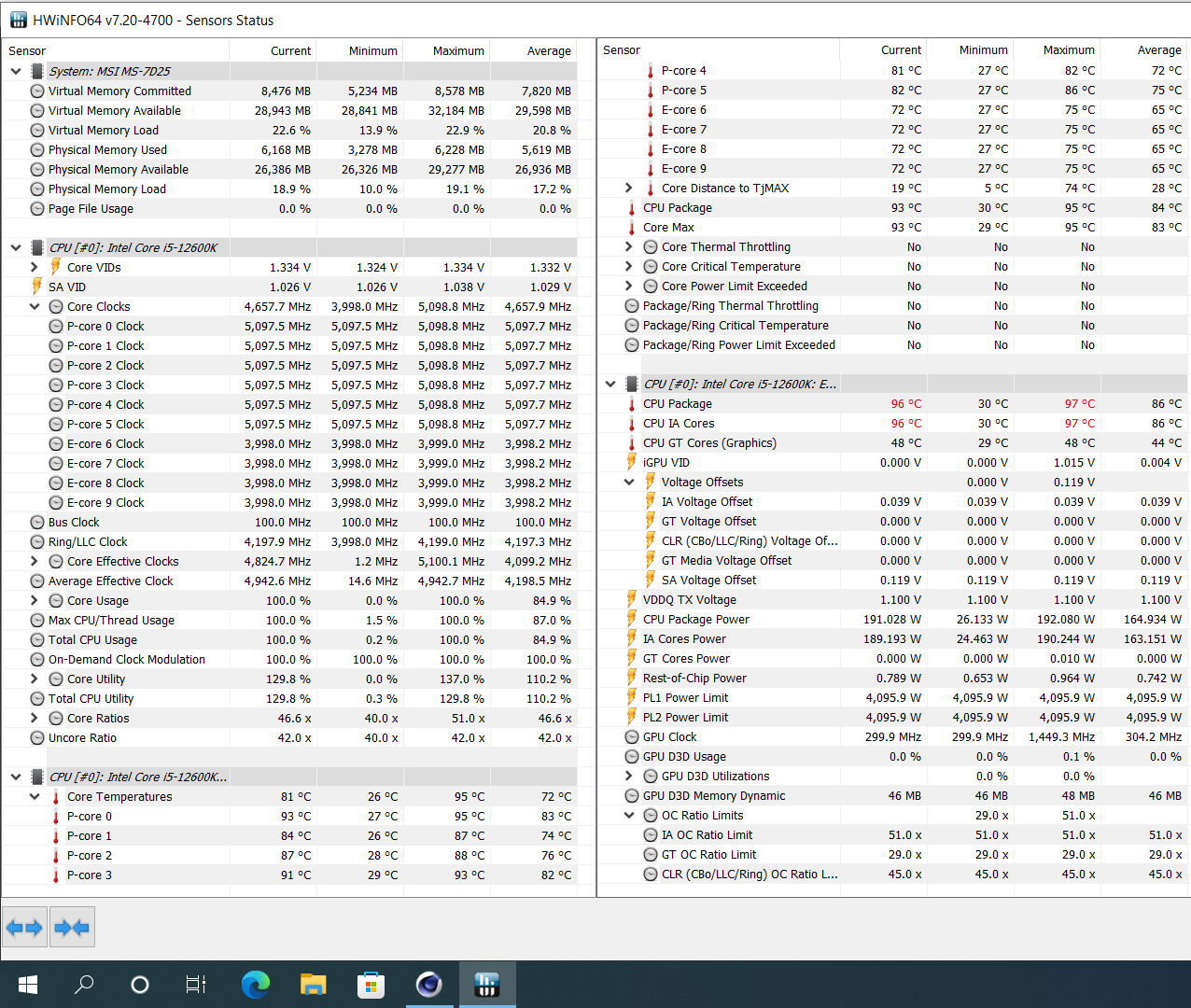The image size is (1191, 1008).
Task: Select the Ring/LLC Clock row
Action: point(289,541)
